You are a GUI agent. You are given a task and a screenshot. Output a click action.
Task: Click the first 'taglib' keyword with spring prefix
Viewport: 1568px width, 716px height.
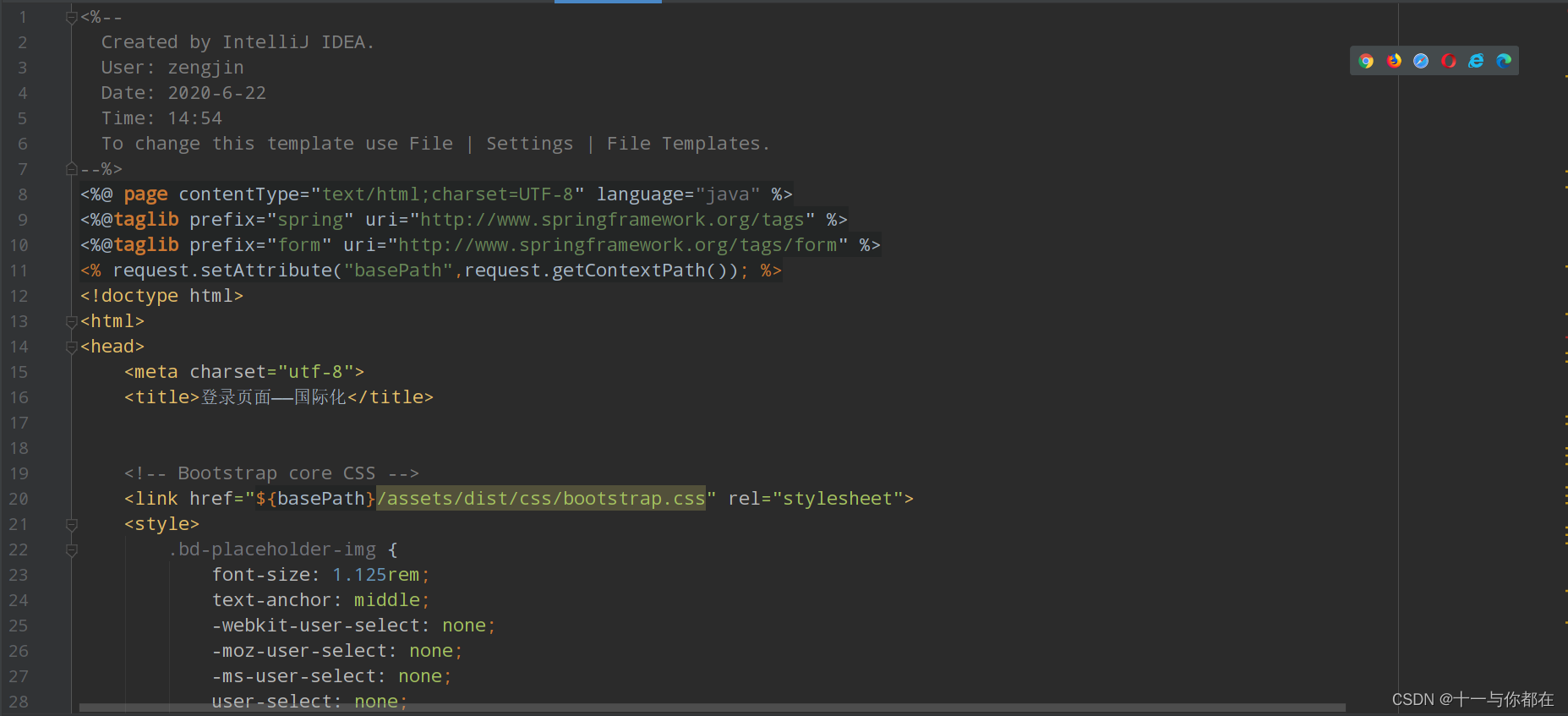[x=146, y=220]
